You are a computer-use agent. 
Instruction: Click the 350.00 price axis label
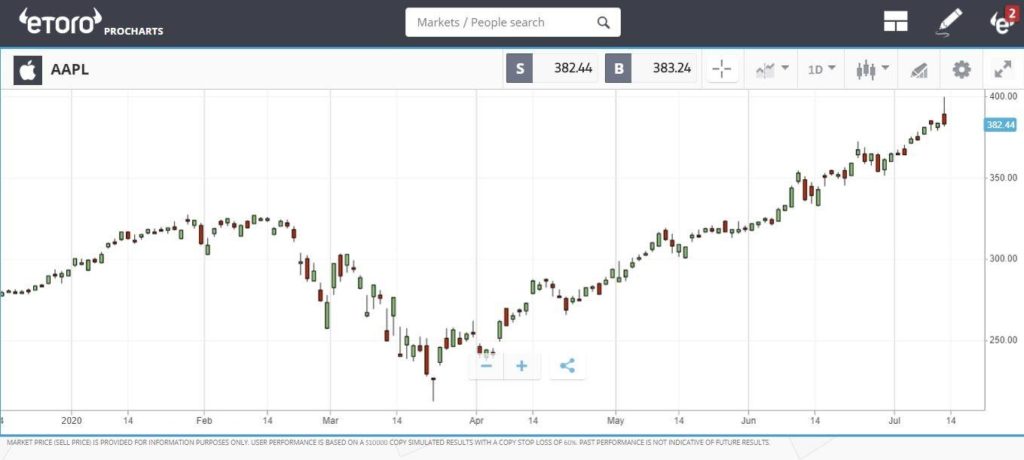click(x=1002, y=177)
